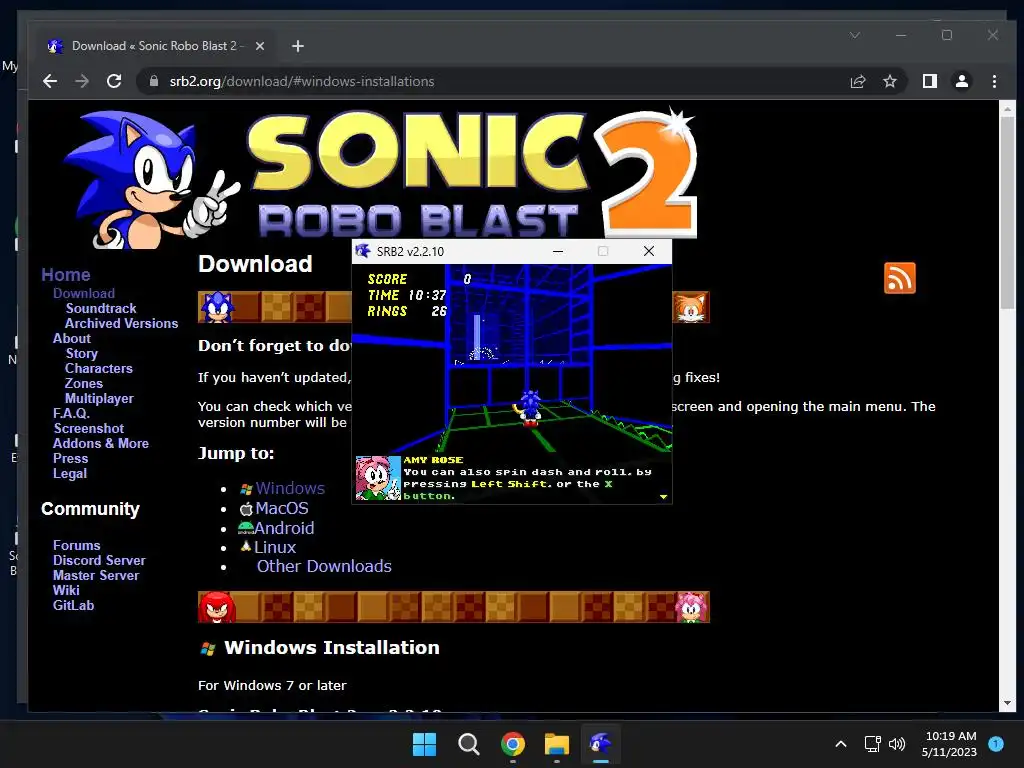This screenshot has height=768, width=1024.
Task: Click the Amy face icon on lower banner
Action: coord(691,607)
